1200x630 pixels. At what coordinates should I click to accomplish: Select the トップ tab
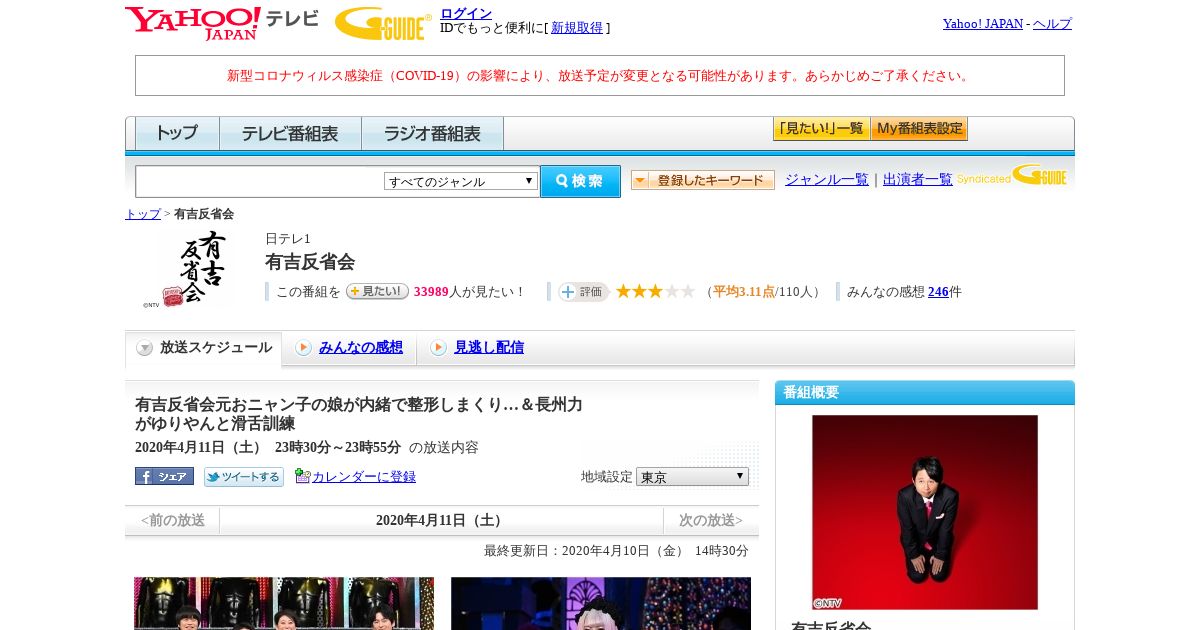point(177,133)
